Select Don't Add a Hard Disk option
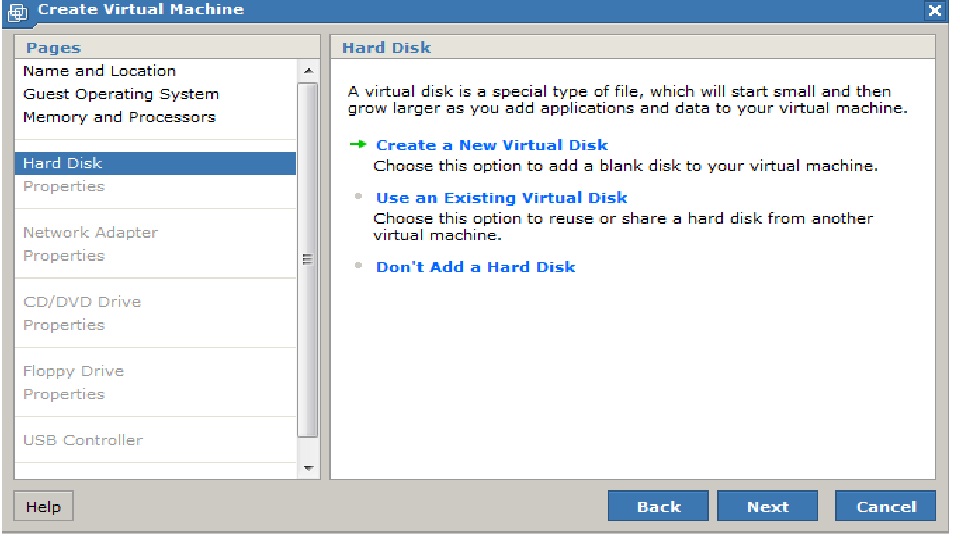The height and width of the screenshot is (540, 960). tap(475, 267)
